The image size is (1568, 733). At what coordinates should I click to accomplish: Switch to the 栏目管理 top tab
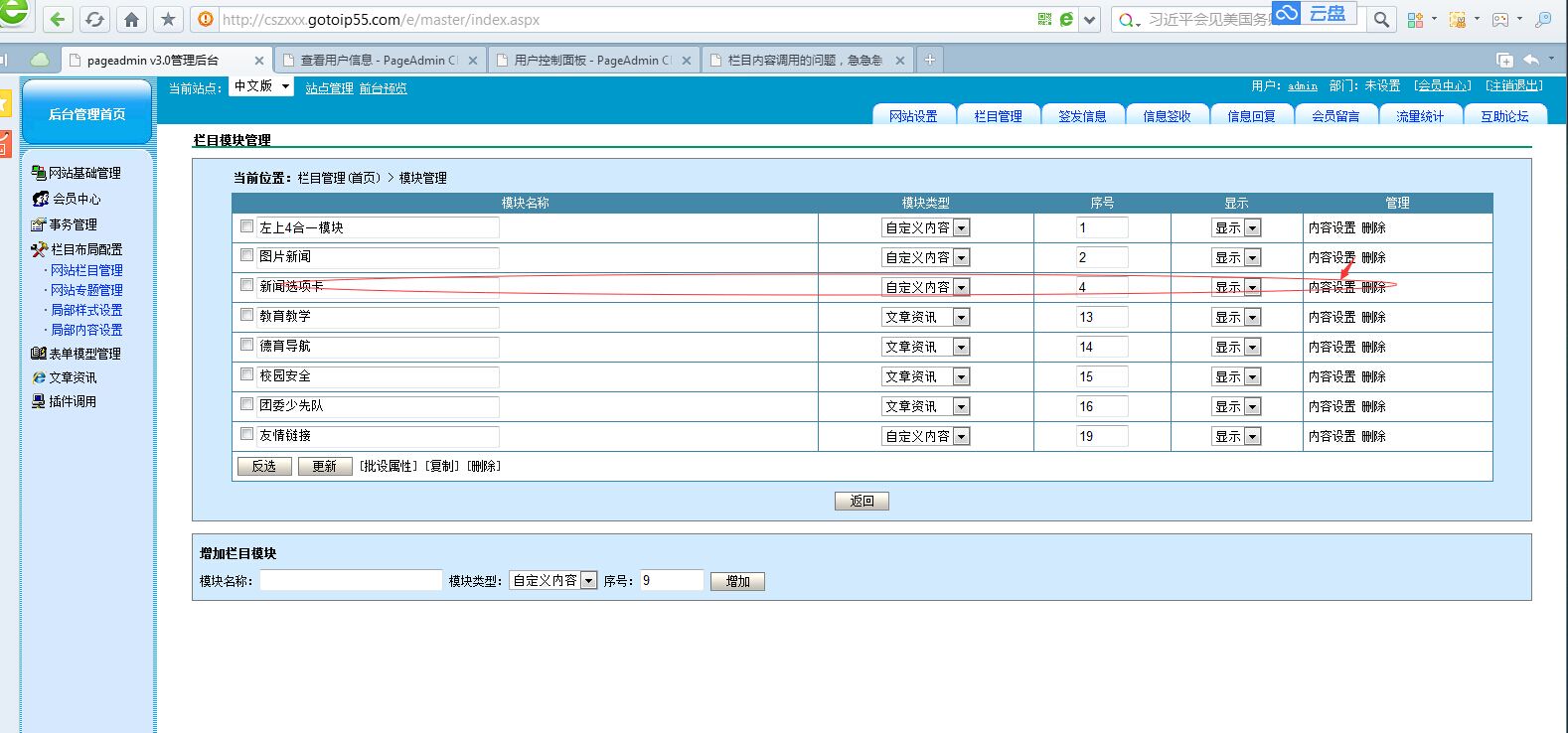998,115
